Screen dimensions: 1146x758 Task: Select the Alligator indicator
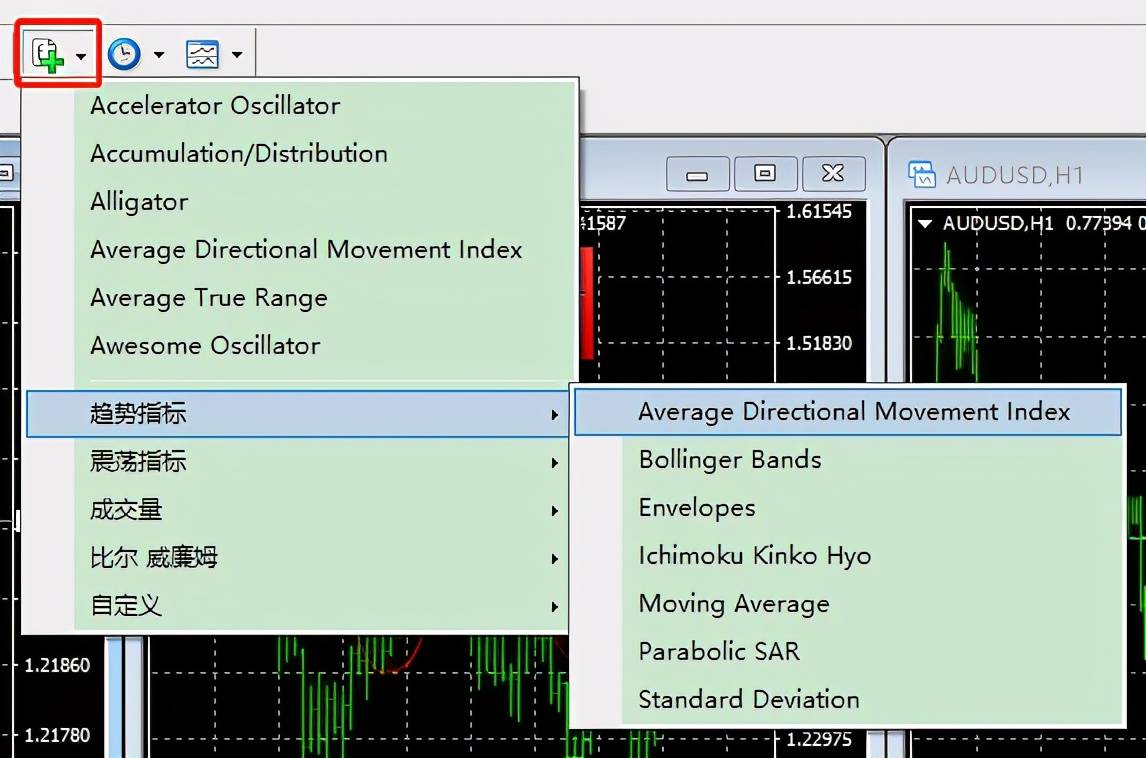(139, 202)
